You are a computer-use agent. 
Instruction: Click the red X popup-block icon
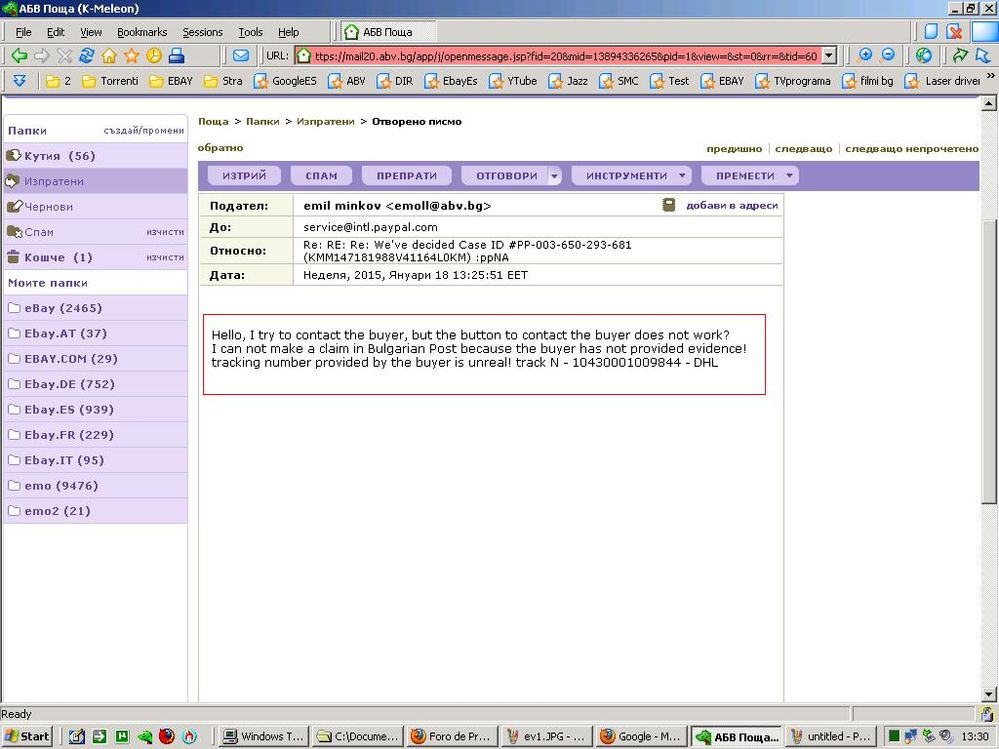click(x=954, y=31)
